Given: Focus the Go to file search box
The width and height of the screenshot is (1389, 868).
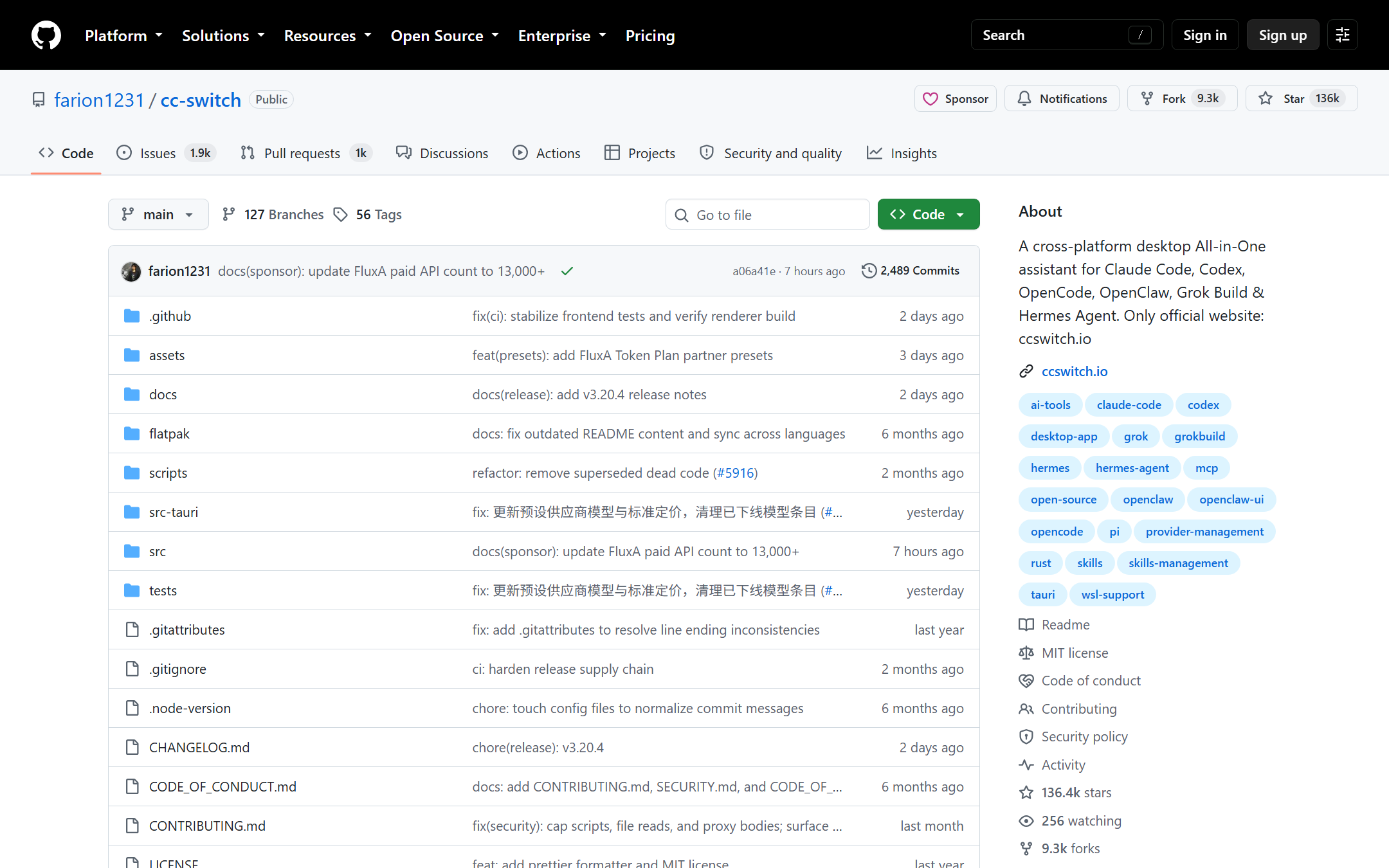Looking at the screenshot, I should click(x=768, y=214).
